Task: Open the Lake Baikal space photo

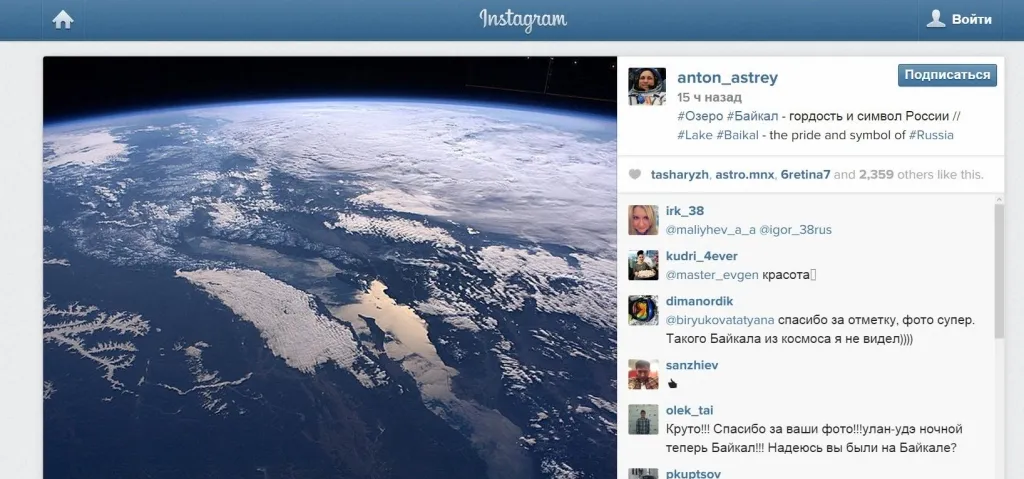Action: click(330, 268)
